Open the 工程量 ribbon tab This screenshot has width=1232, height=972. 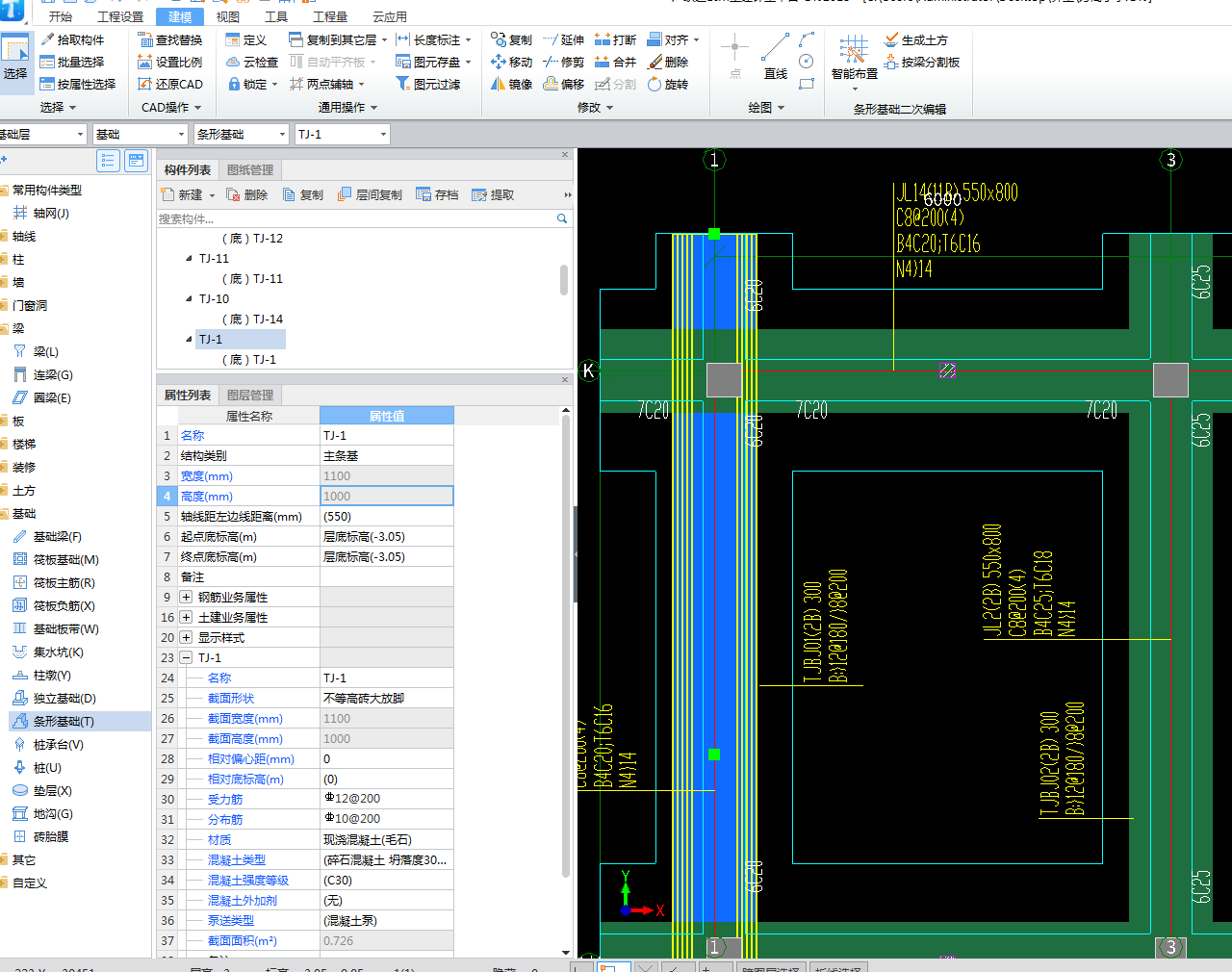coord(330,16)
